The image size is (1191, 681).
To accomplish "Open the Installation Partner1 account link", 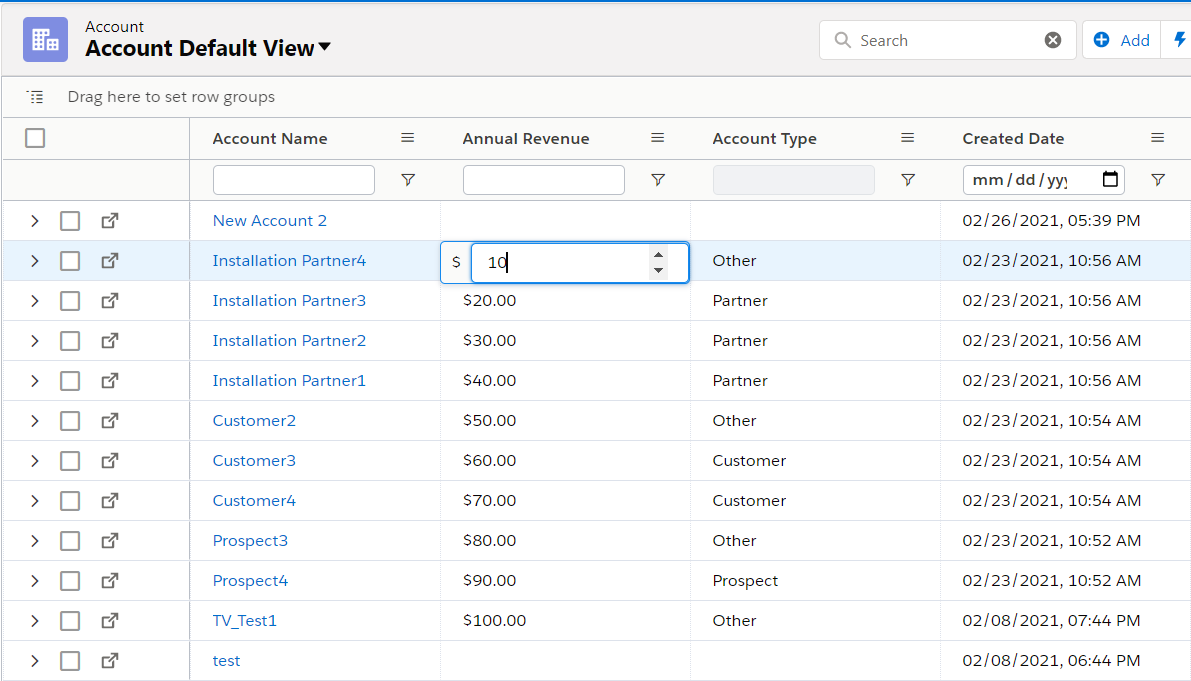I will (x=289, y=380).
